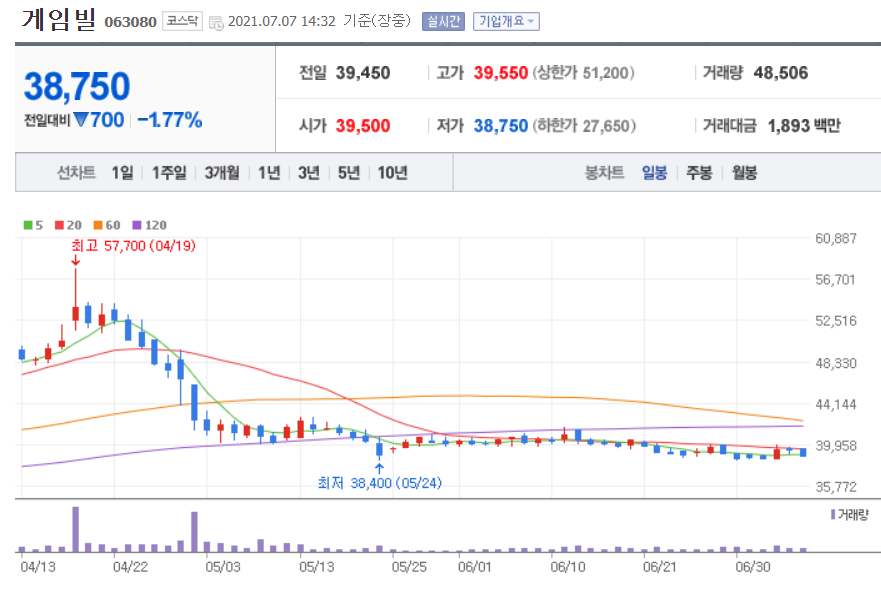
Task: Click the 05/13 date axis label
Action: [x=316, y=567]
